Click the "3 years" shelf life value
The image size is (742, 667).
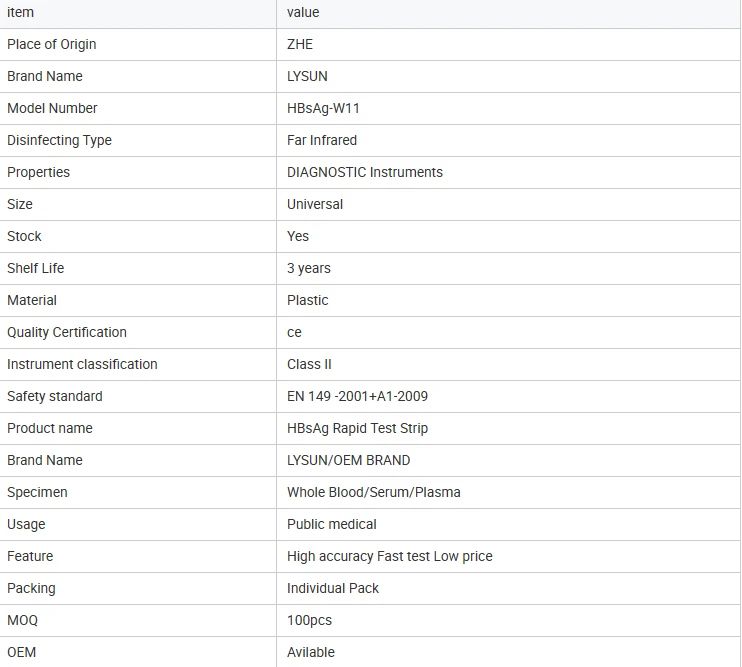(309, 268)
